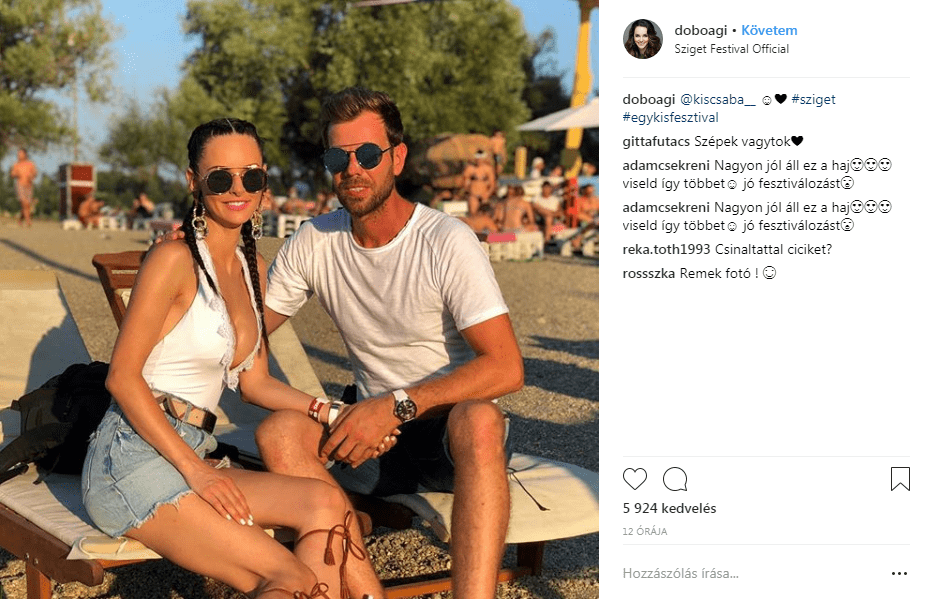Open the #sziget hashtag

[813, 99]
